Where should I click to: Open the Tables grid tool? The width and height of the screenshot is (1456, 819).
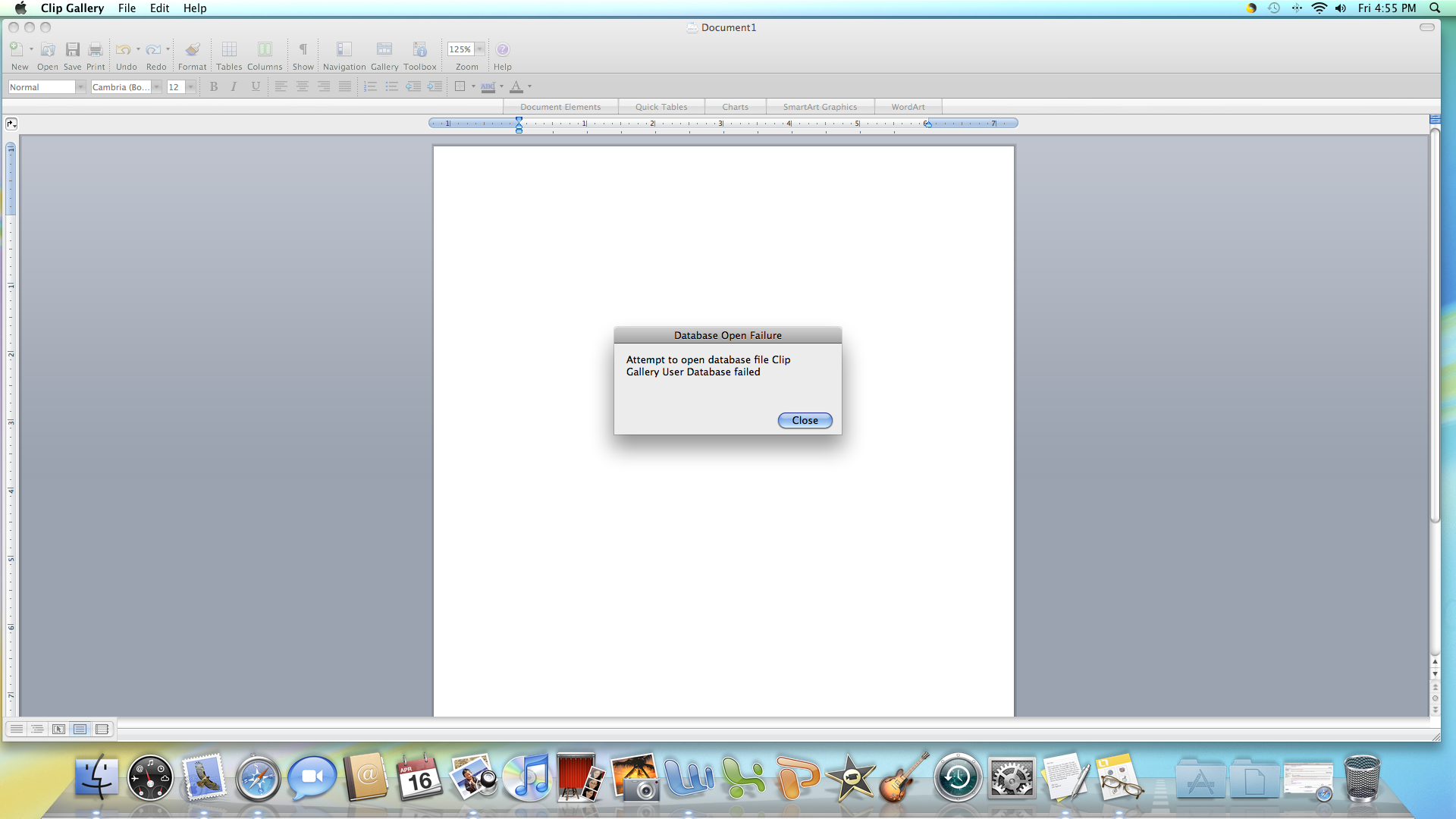pos(229,49)
